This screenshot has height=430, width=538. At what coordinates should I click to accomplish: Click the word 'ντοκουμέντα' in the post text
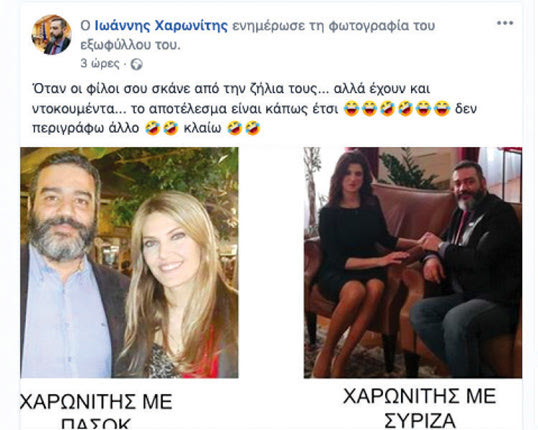point(79,109)
